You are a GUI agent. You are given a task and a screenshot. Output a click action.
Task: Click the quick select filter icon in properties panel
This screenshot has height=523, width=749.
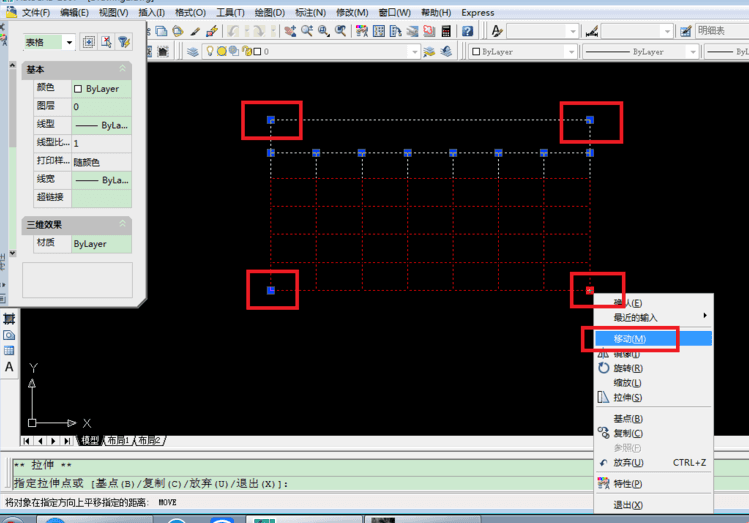click(x=124, y=42)
